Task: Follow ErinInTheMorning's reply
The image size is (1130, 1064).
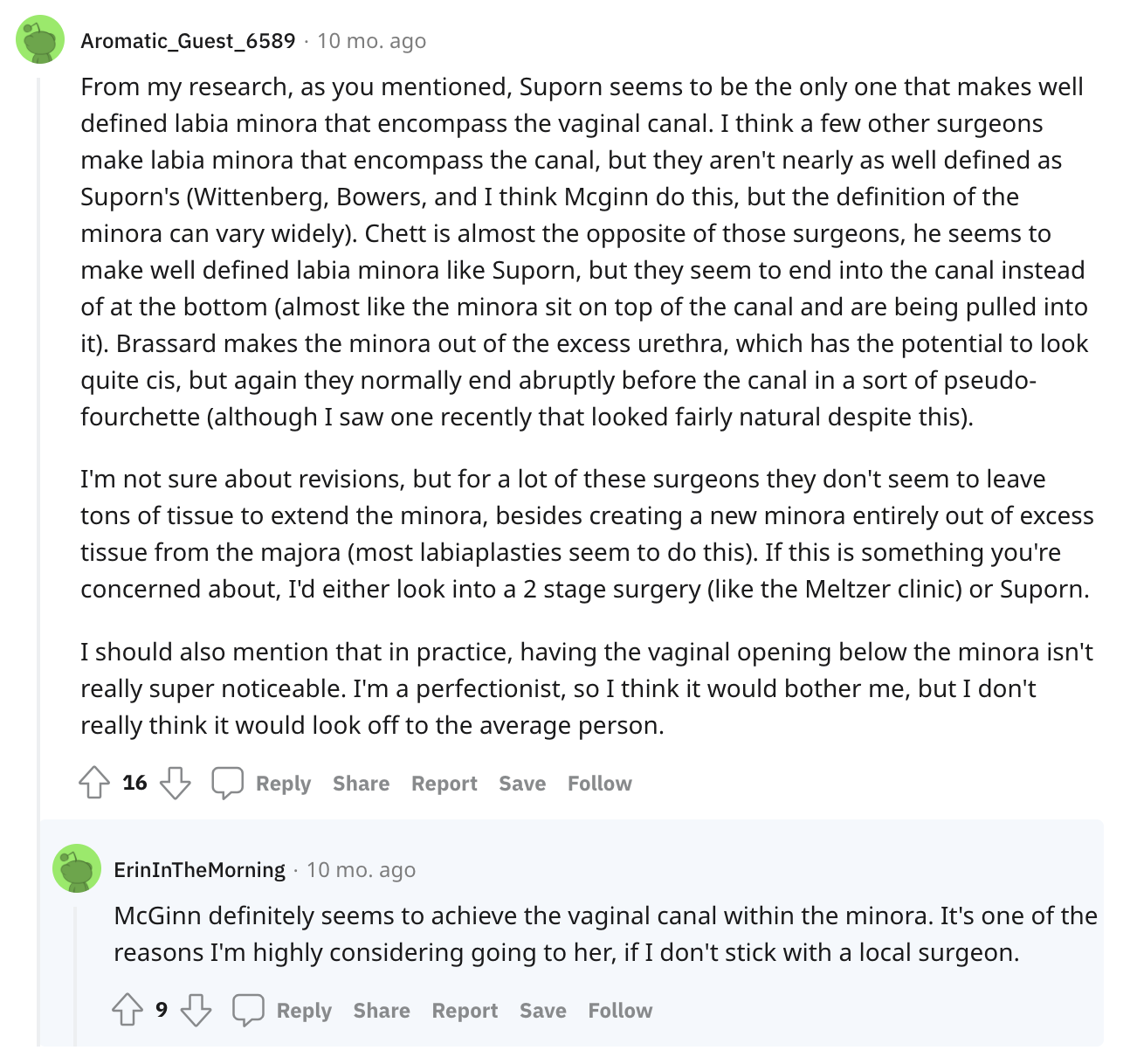Action: [x=620, y=1011]
